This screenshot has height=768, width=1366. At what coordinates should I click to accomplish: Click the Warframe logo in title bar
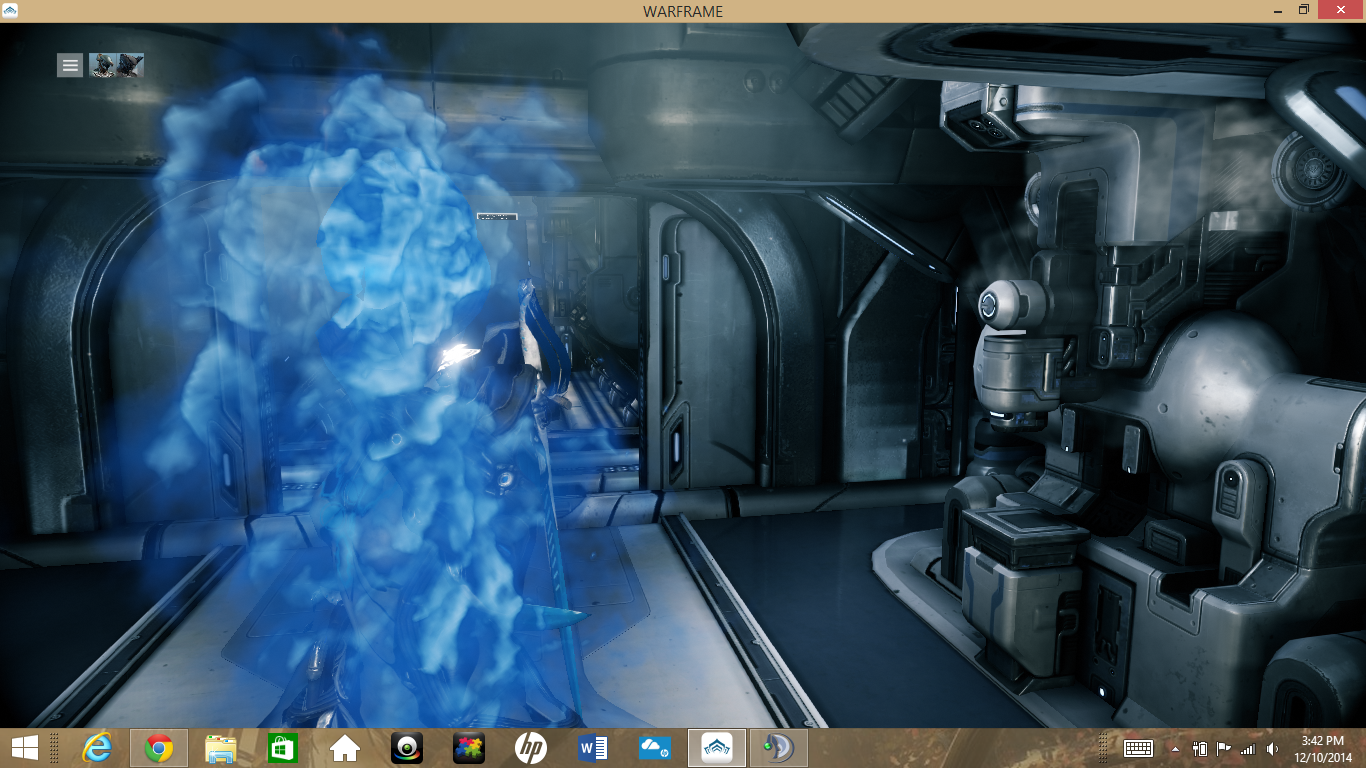coord(10,11)
